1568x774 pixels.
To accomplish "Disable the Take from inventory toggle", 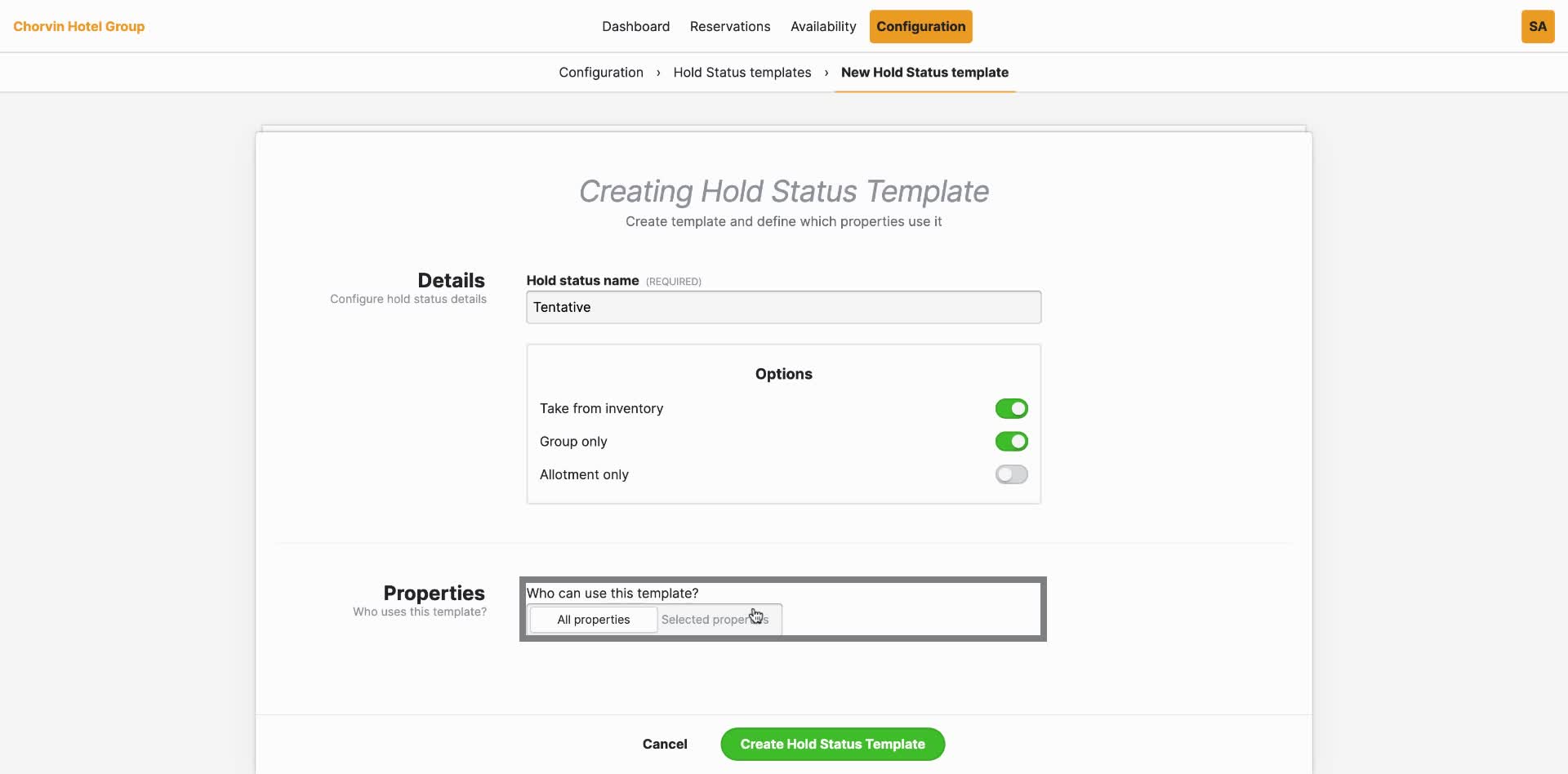I will coord(1011,408).
